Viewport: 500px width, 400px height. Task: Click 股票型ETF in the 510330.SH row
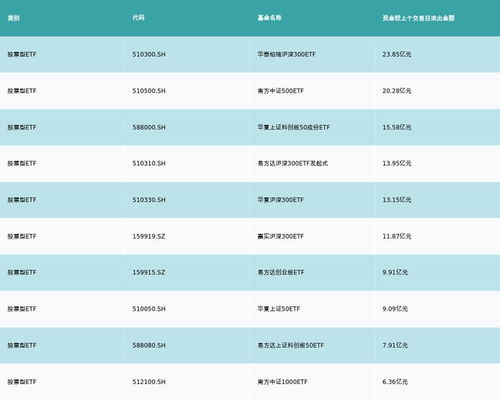click(22, 200)
